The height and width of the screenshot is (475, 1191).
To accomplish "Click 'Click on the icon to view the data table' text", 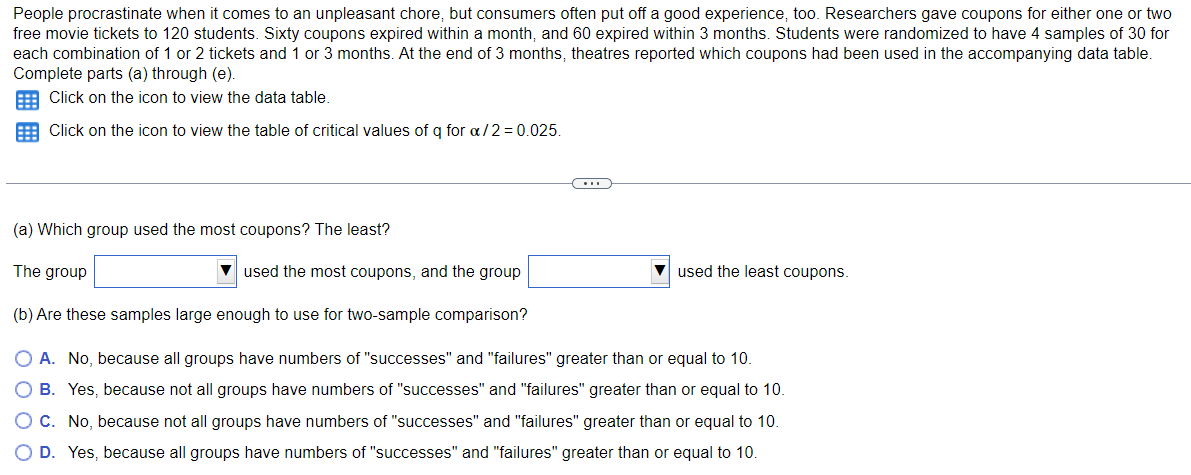I will point(190,98).
